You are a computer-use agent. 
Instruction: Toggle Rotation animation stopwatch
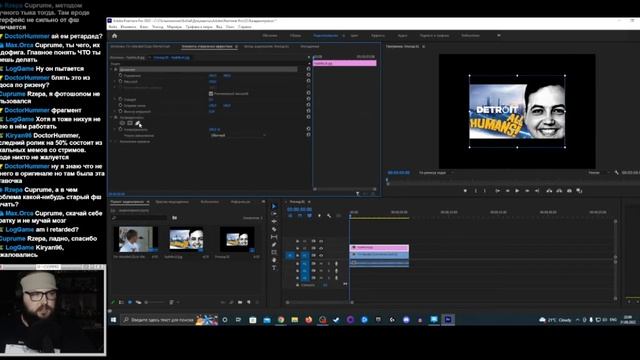[x=120, y=99]
